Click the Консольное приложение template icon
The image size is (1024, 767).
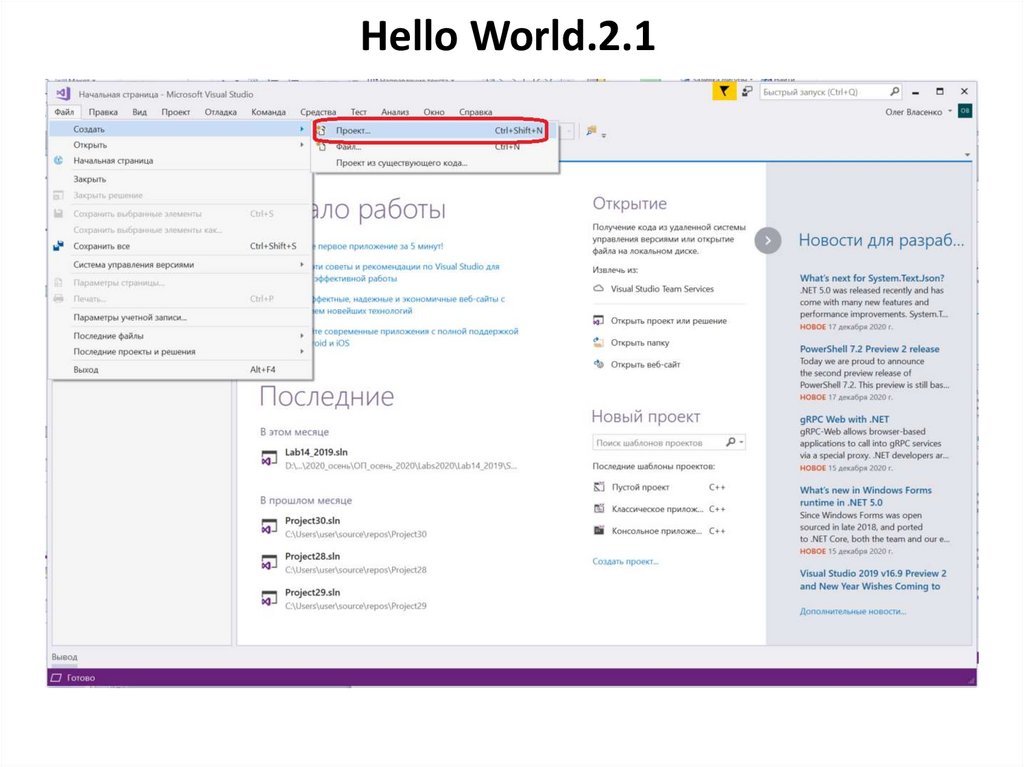click(599, 530)
